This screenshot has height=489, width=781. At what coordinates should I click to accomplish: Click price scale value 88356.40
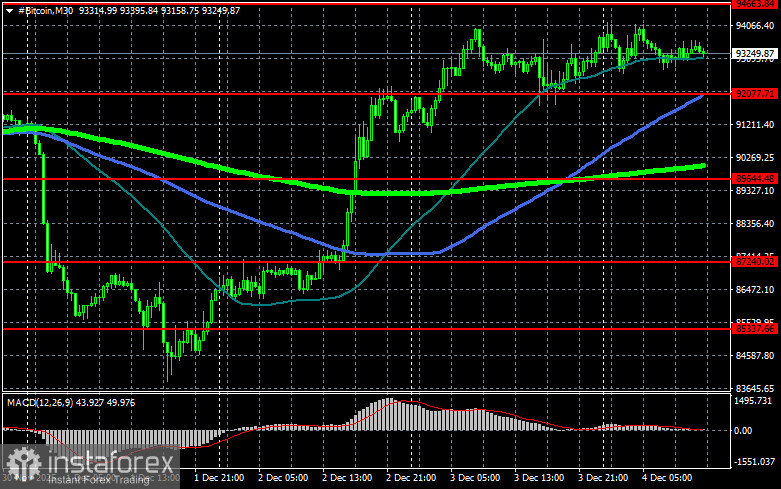(x=755, y=224)
